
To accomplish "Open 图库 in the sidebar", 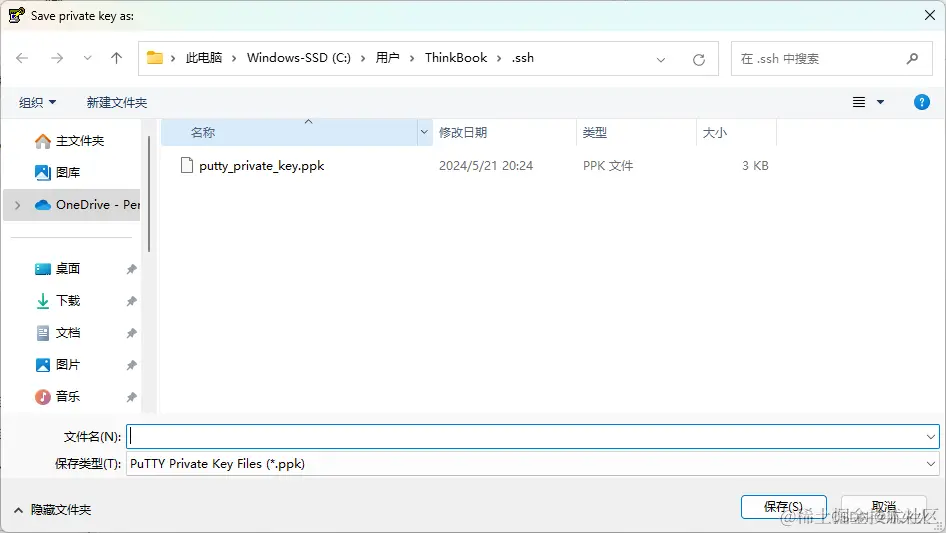I will (x=57, y=173).
